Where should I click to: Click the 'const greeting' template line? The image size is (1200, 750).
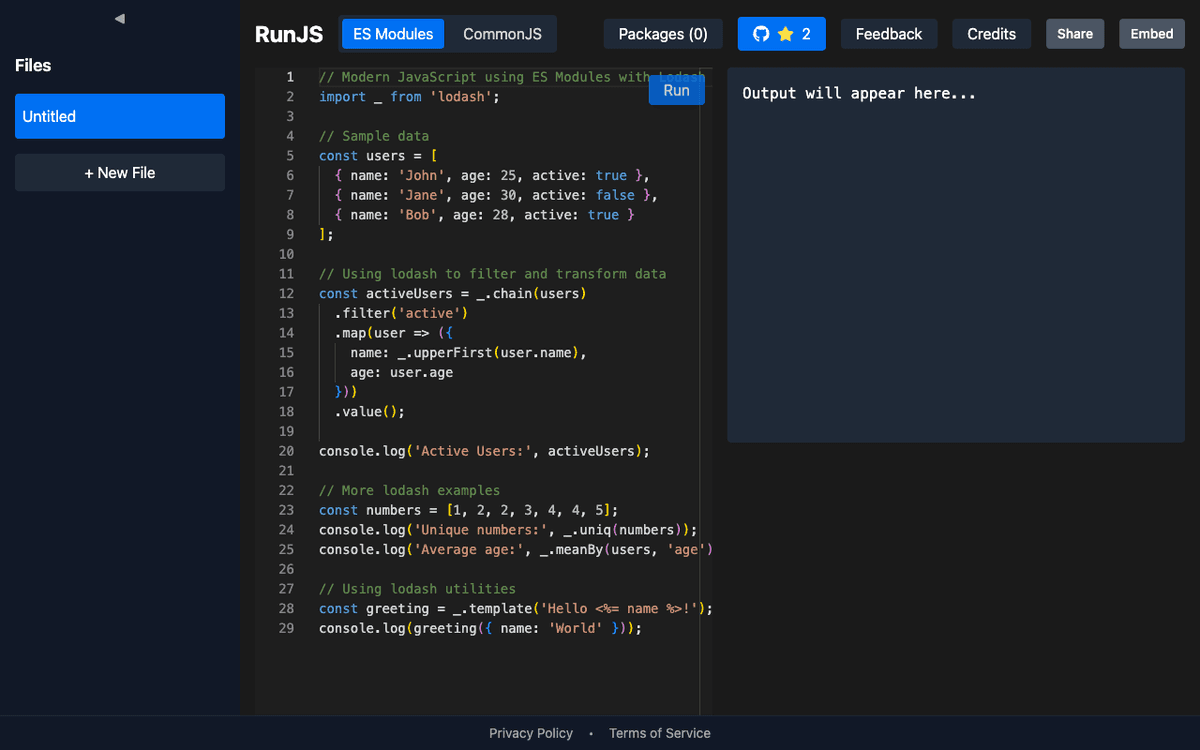pos(516,608)
